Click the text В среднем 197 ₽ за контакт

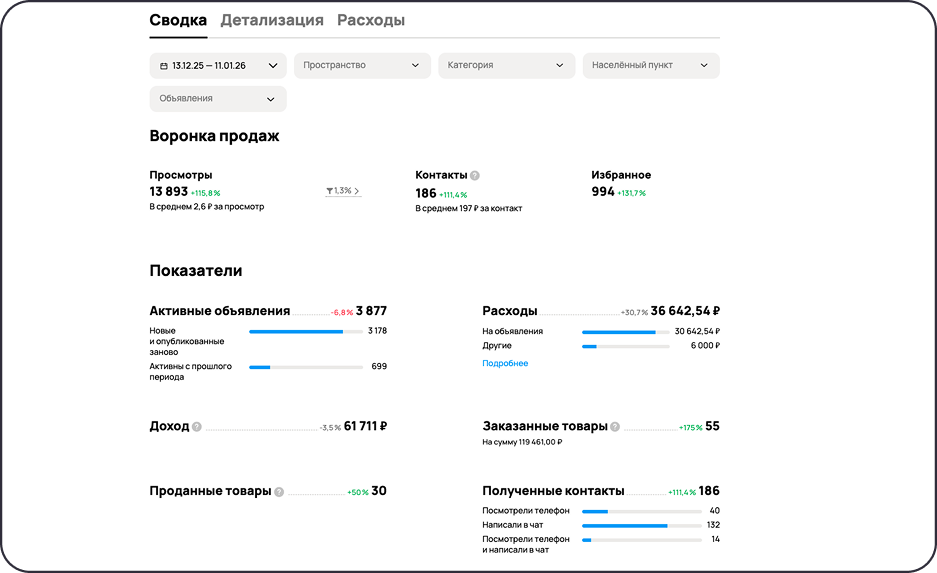468,209
